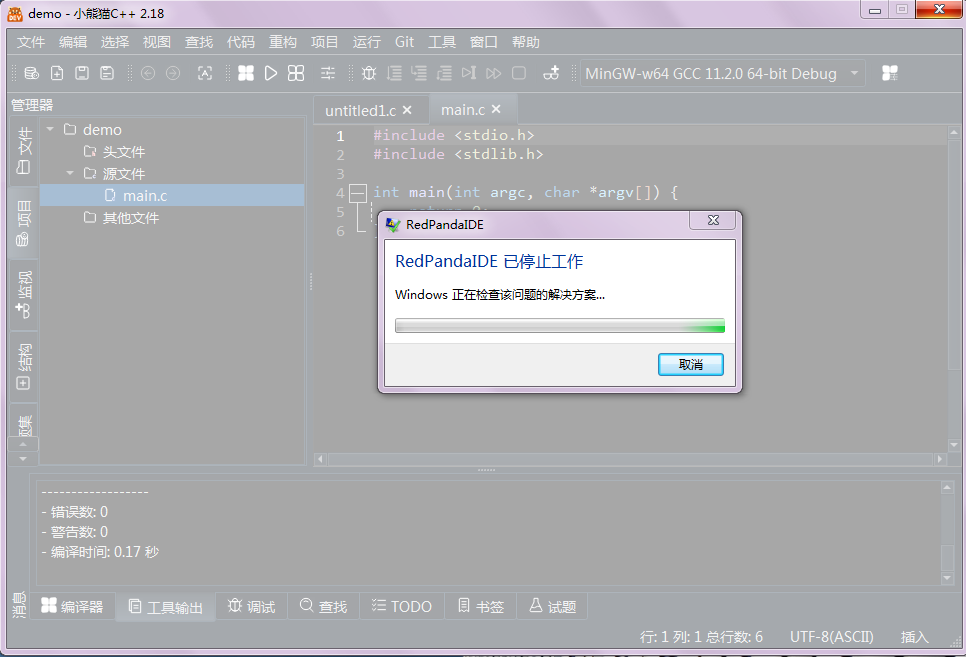The width and height of the screenshot is (966, 657).
Task: Close the untitled1.c editor tab
Action: click(407, 110)
